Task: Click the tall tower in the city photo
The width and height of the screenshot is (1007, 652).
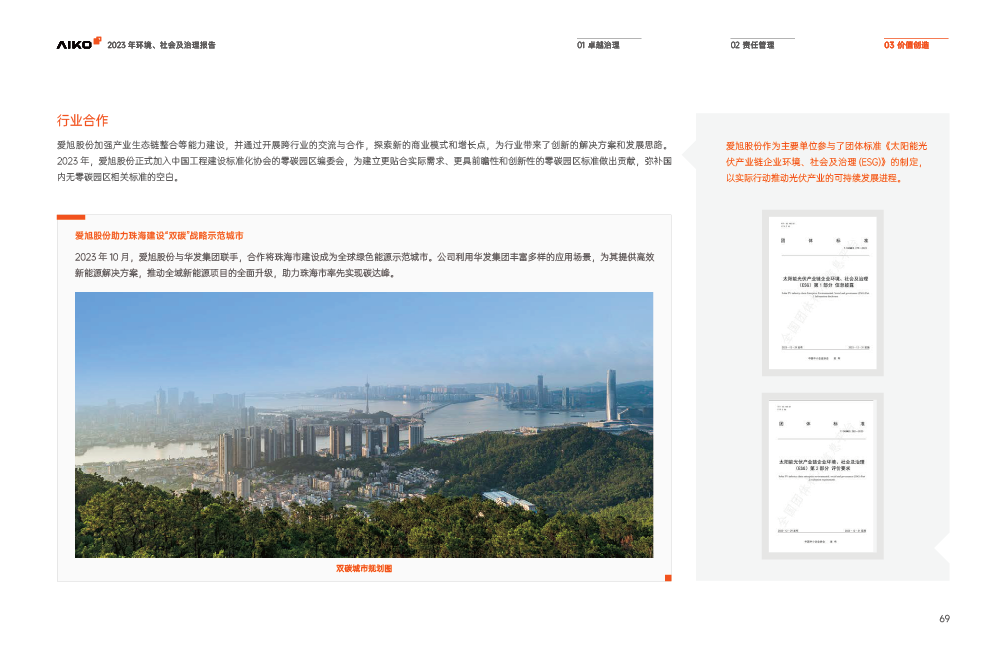Action: [x=610, y=395]
